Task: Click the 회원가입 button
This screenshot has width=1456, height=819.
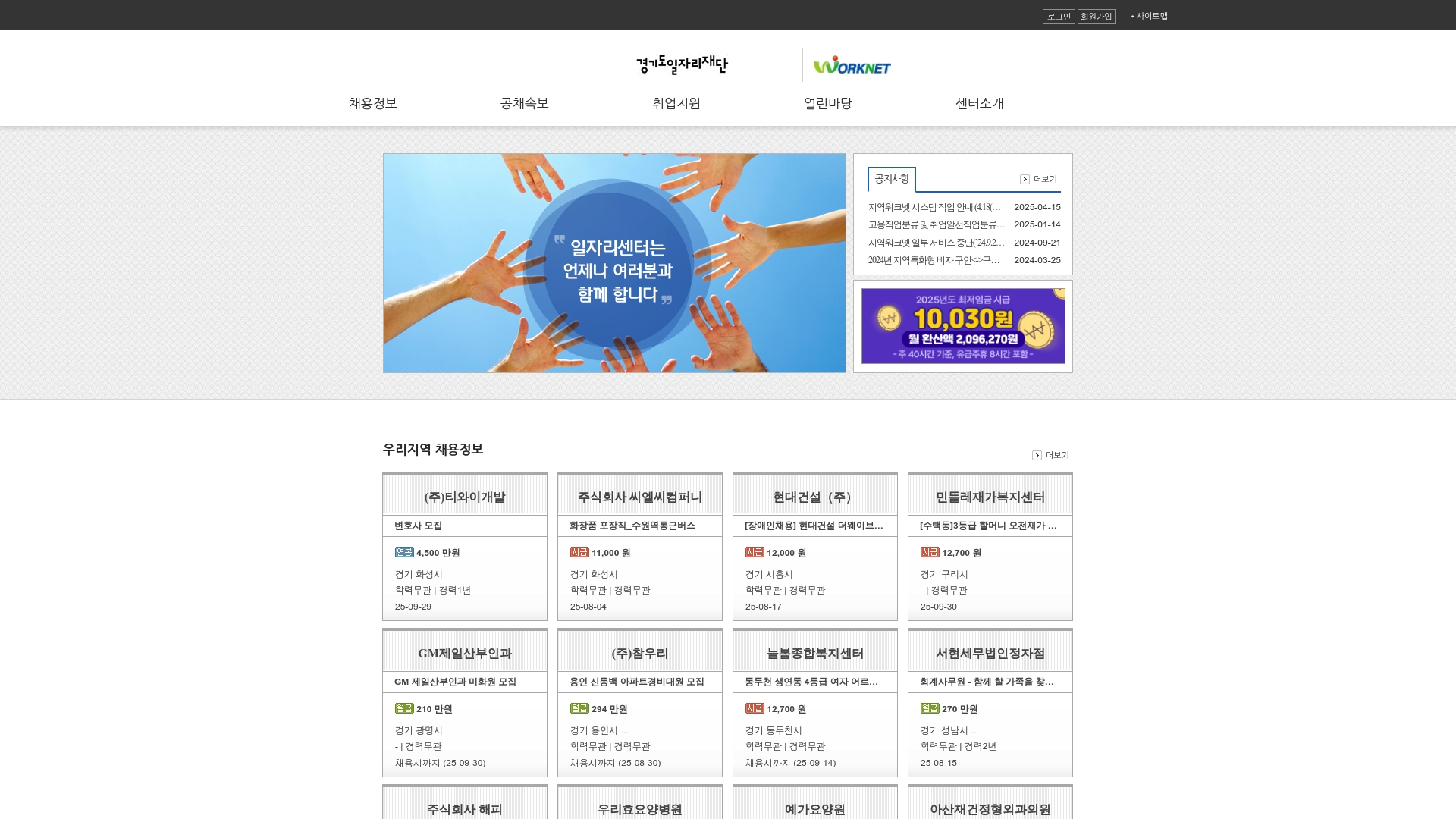Action: (1096, 16)
